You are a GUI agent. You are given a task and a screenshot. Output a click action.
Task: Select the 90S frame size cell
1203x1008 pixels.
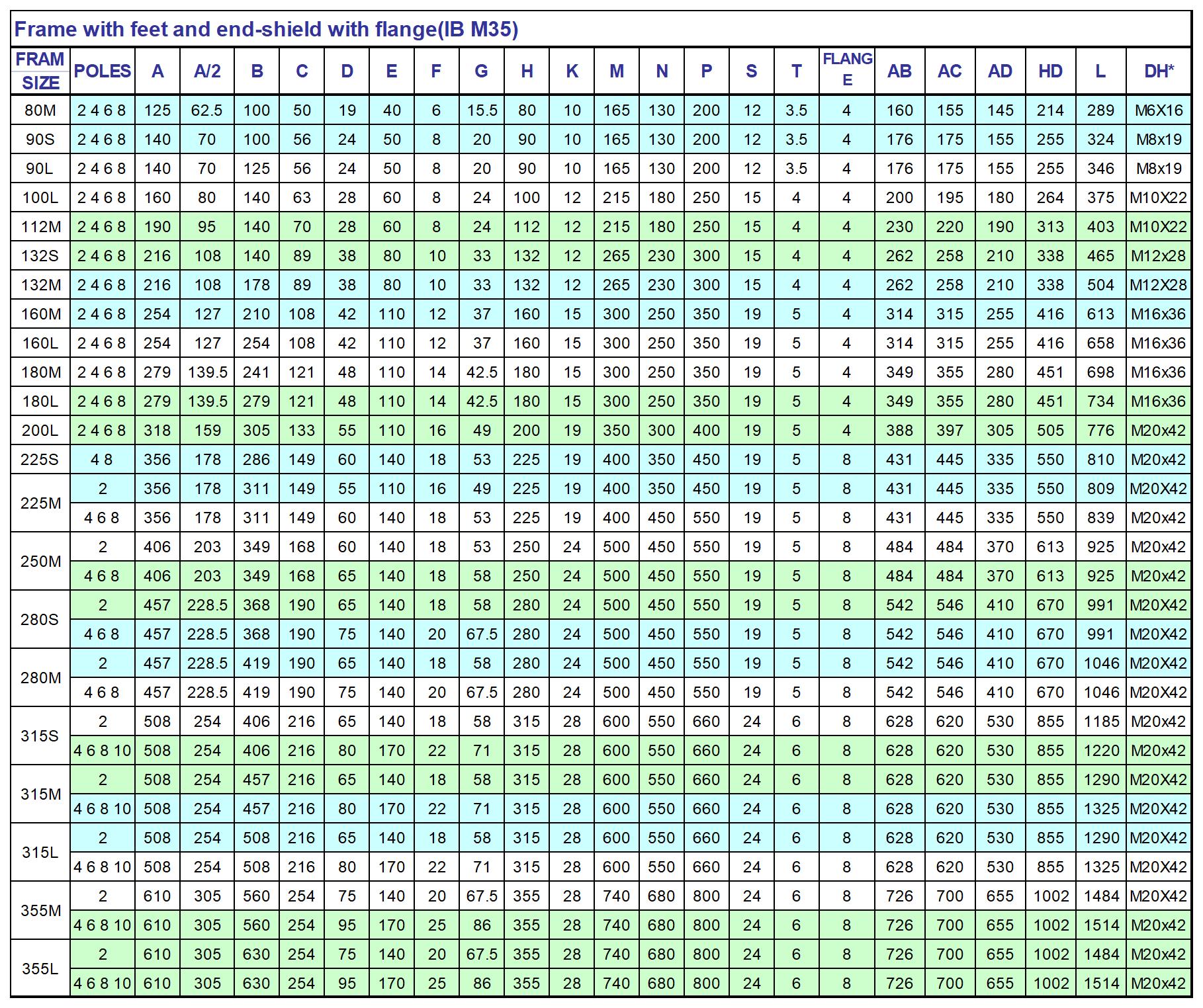click(40, 140)
